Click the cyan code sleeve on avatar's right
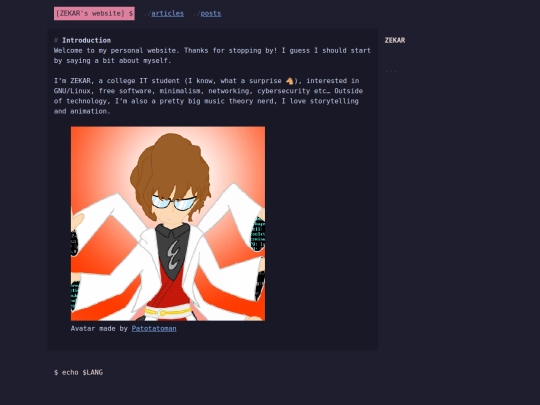The width and height of the screenshot is (540, 405). point(258,234)
